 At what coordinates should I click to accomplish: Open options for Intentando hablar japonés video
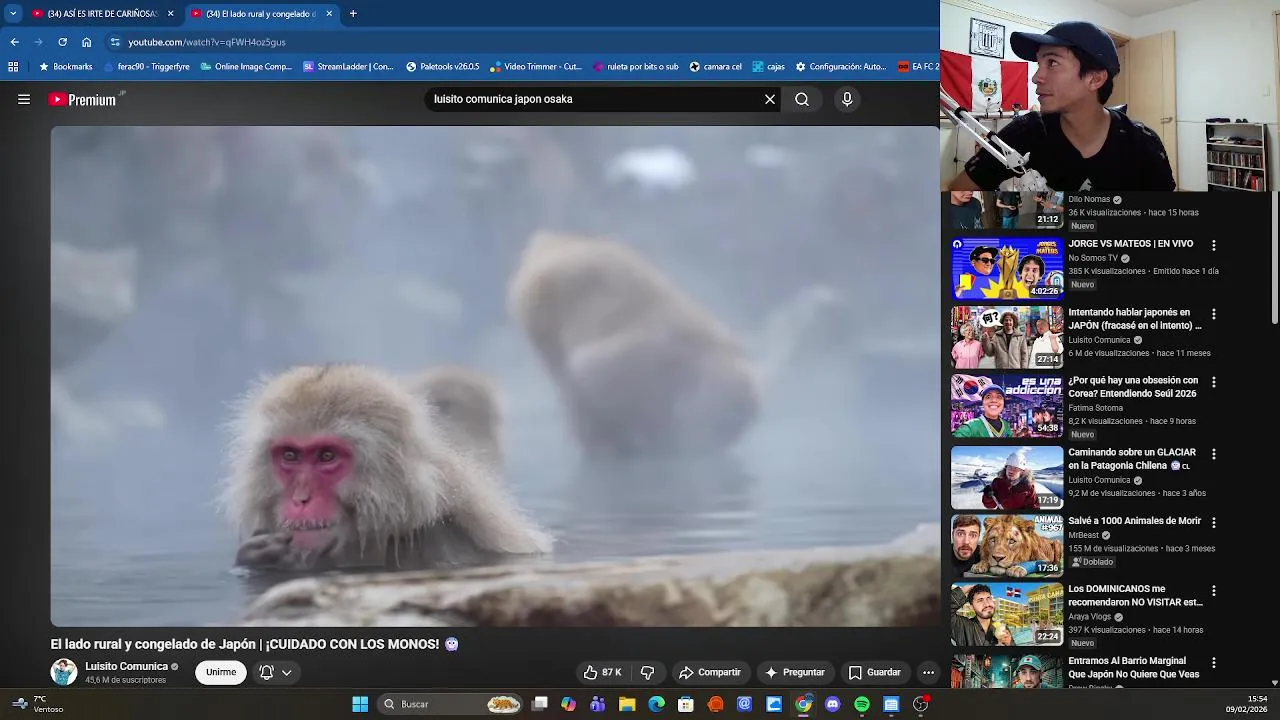coord(1214,314)
